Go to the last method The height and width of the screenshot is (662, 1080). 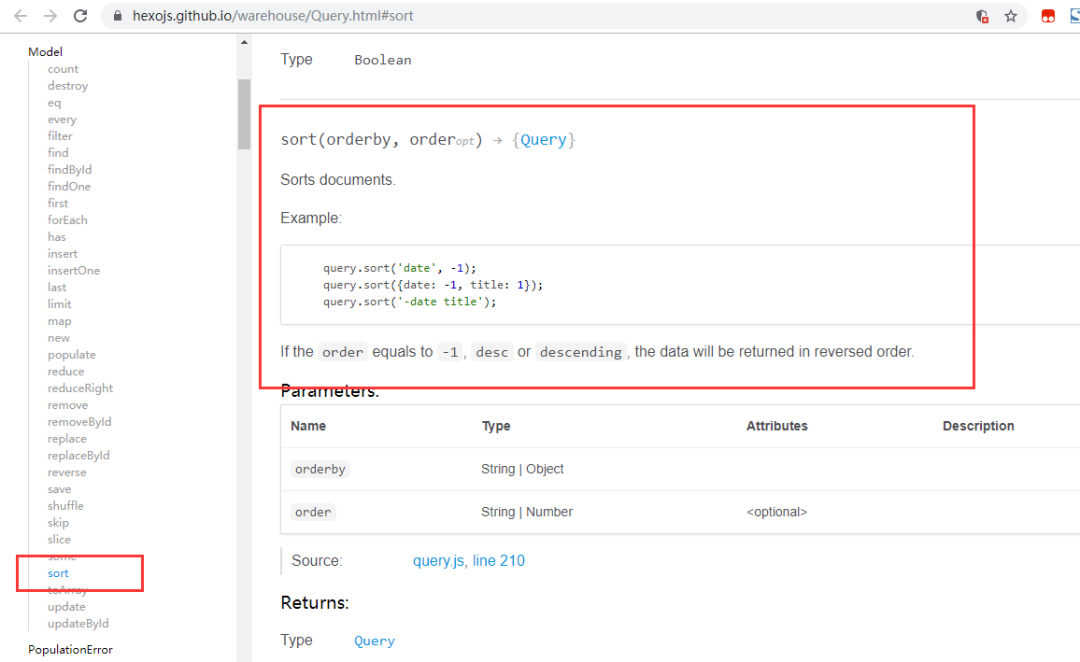point(57,287)
